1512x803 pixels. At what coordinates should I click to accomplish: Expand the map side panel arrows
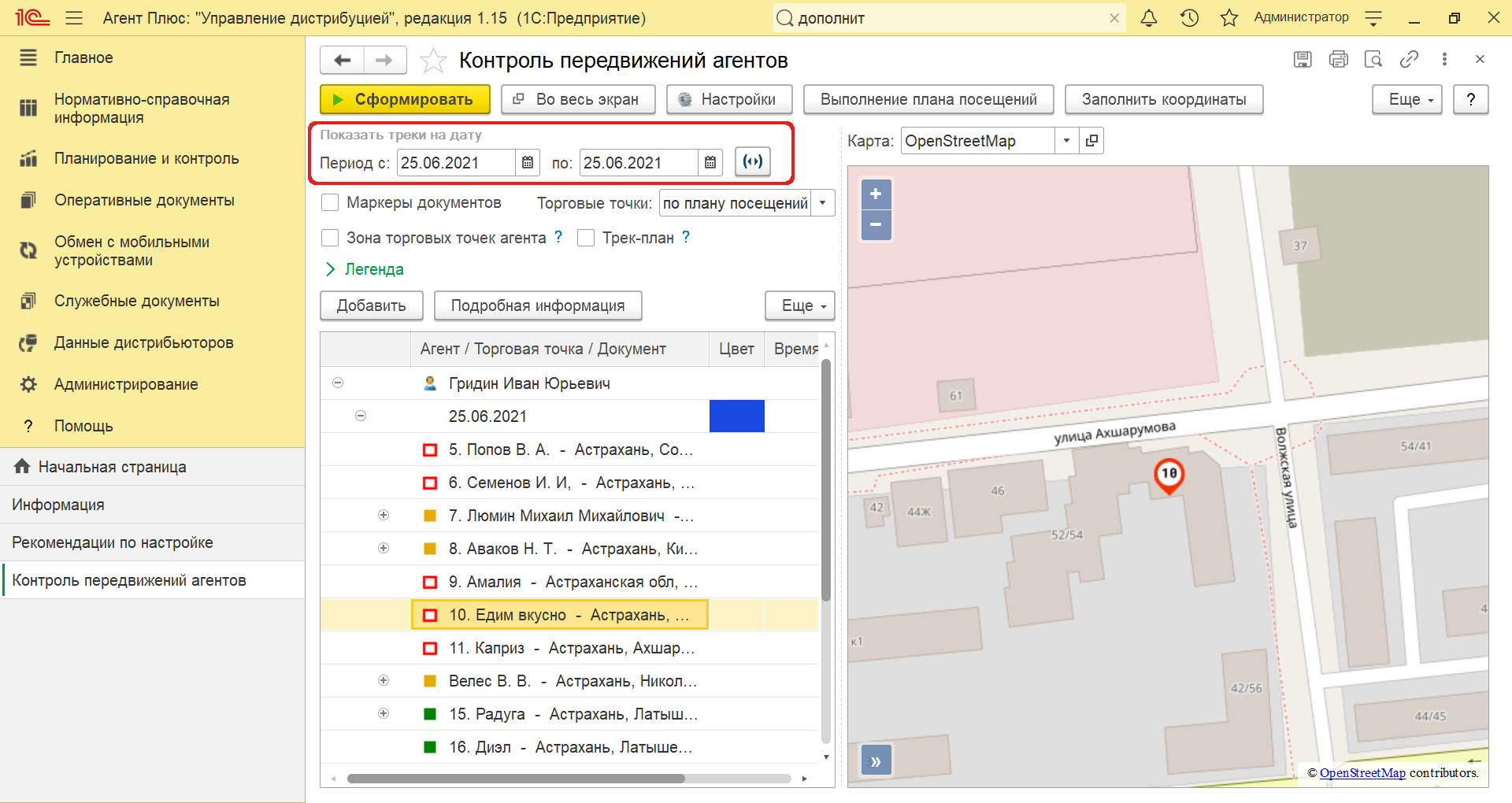point(876,761)
